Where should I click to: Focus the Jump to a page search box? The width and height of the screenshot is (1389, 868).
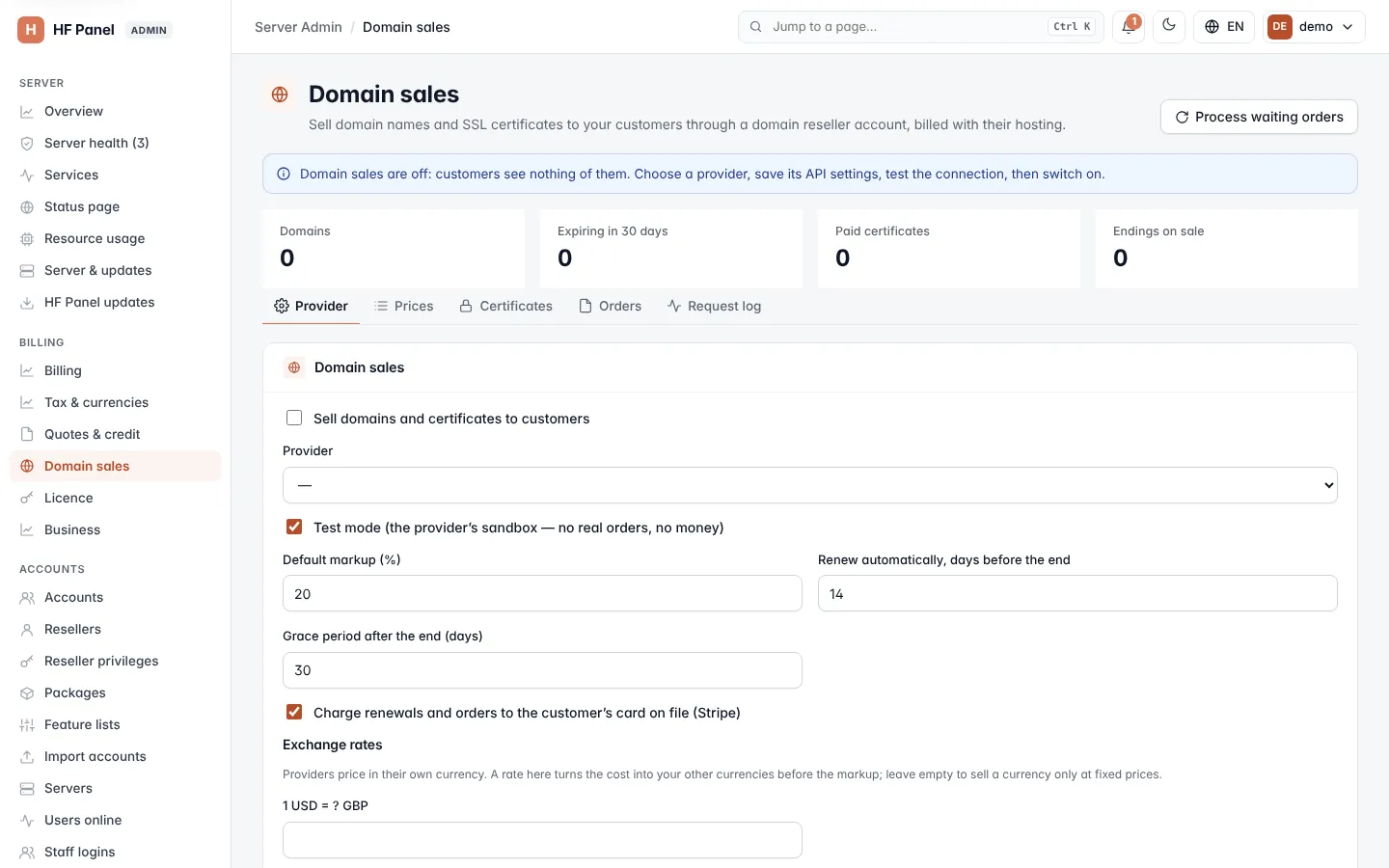click(920, 27)
